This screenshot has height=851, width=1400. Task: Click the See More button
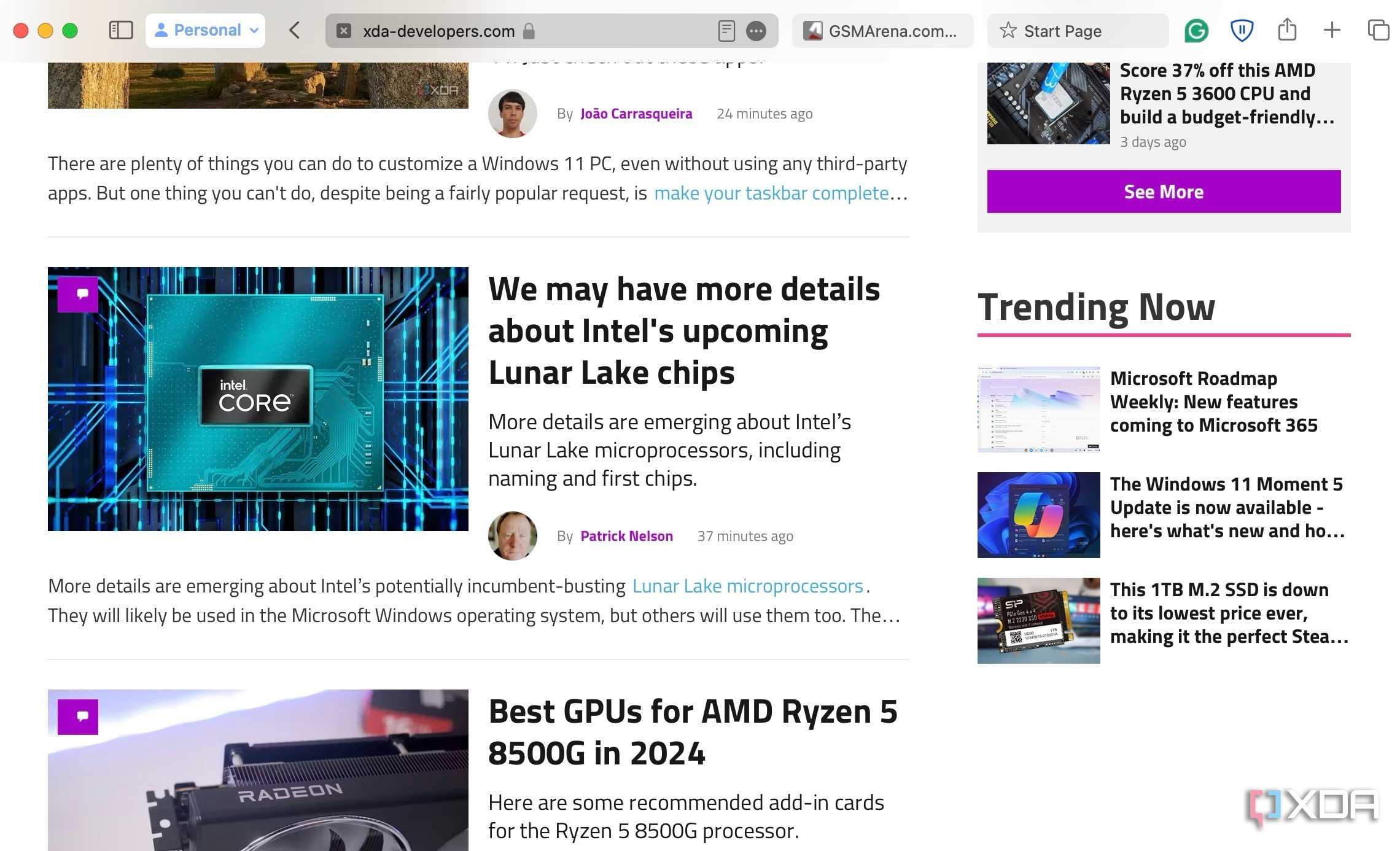click(1164, 192)
